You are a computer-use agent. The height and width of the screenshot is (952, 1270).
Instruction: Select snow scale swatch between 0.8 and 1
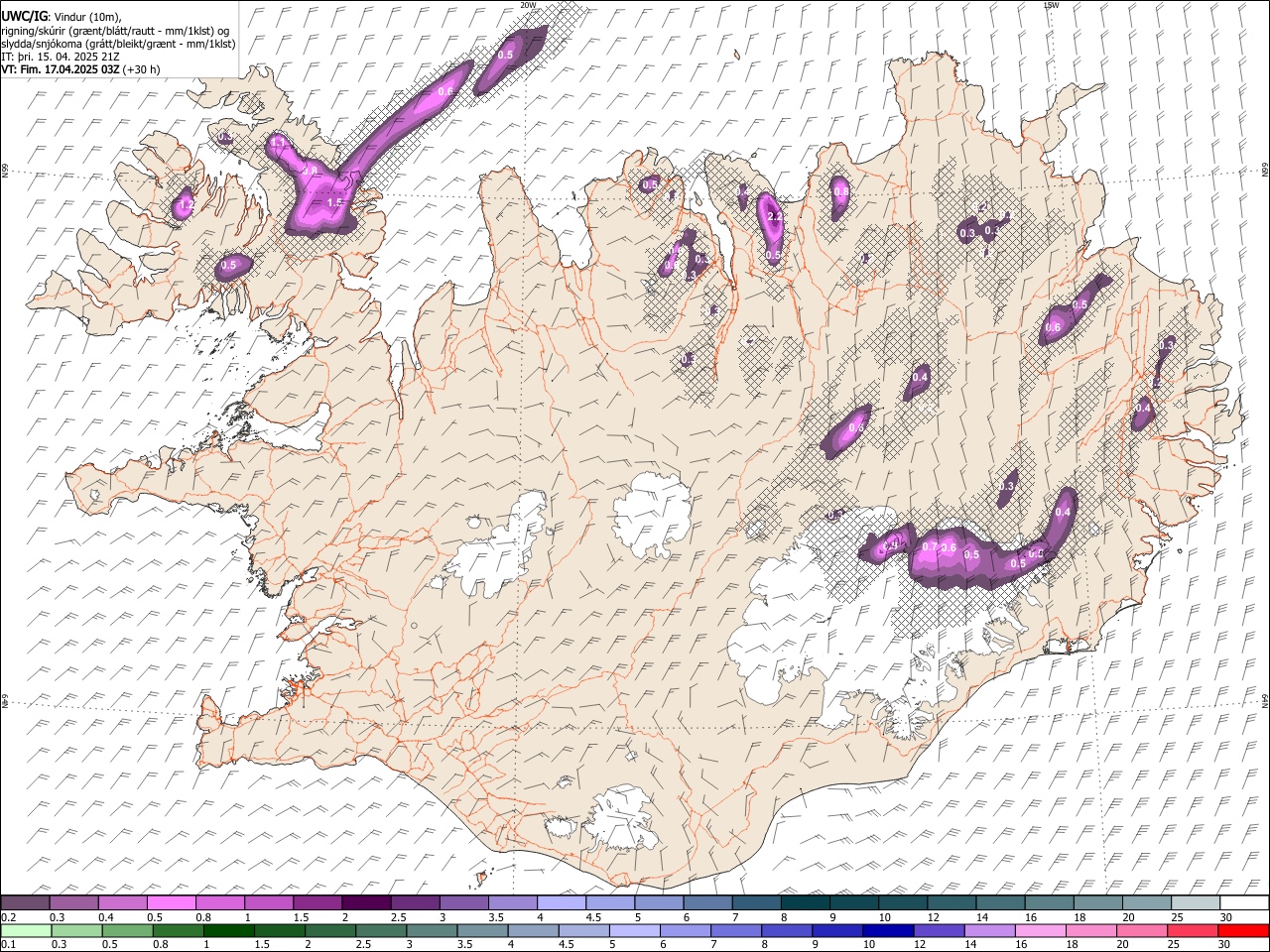(x=220, y=903)
